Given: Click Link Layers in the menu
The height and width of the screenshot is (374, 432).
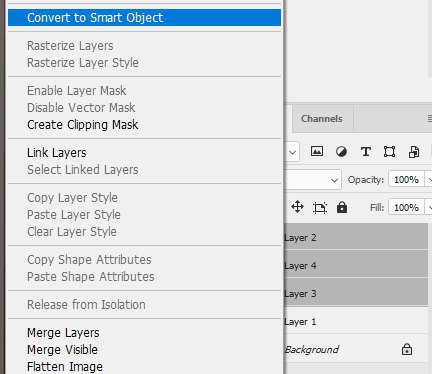Looking at the screenshot, I should (57, 153).
